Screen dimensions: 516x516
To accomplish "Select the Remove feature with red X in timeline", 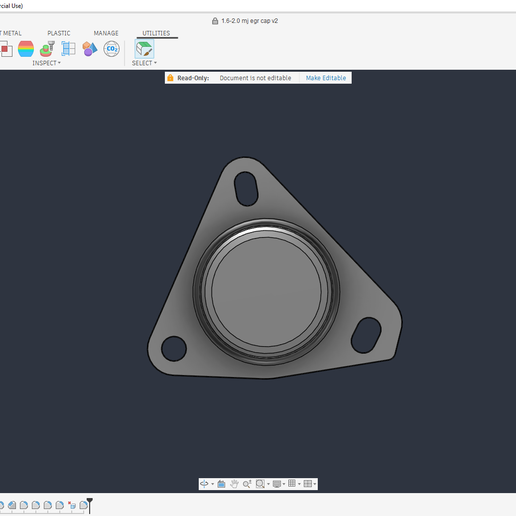I will 72,505.
